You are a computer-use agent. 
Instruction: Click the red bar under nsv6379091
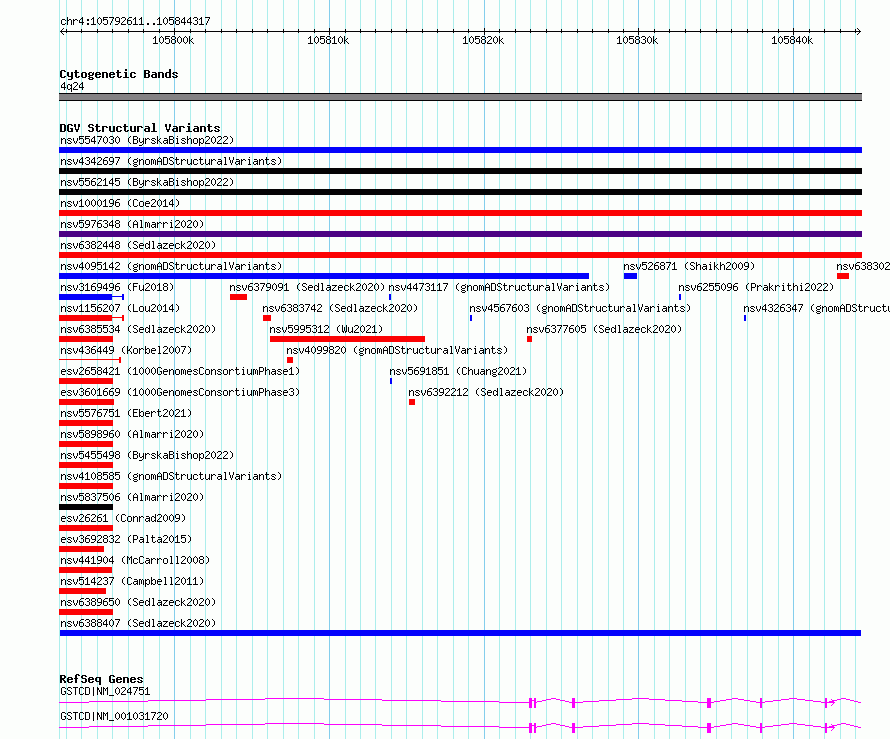(x=238, y=297)
